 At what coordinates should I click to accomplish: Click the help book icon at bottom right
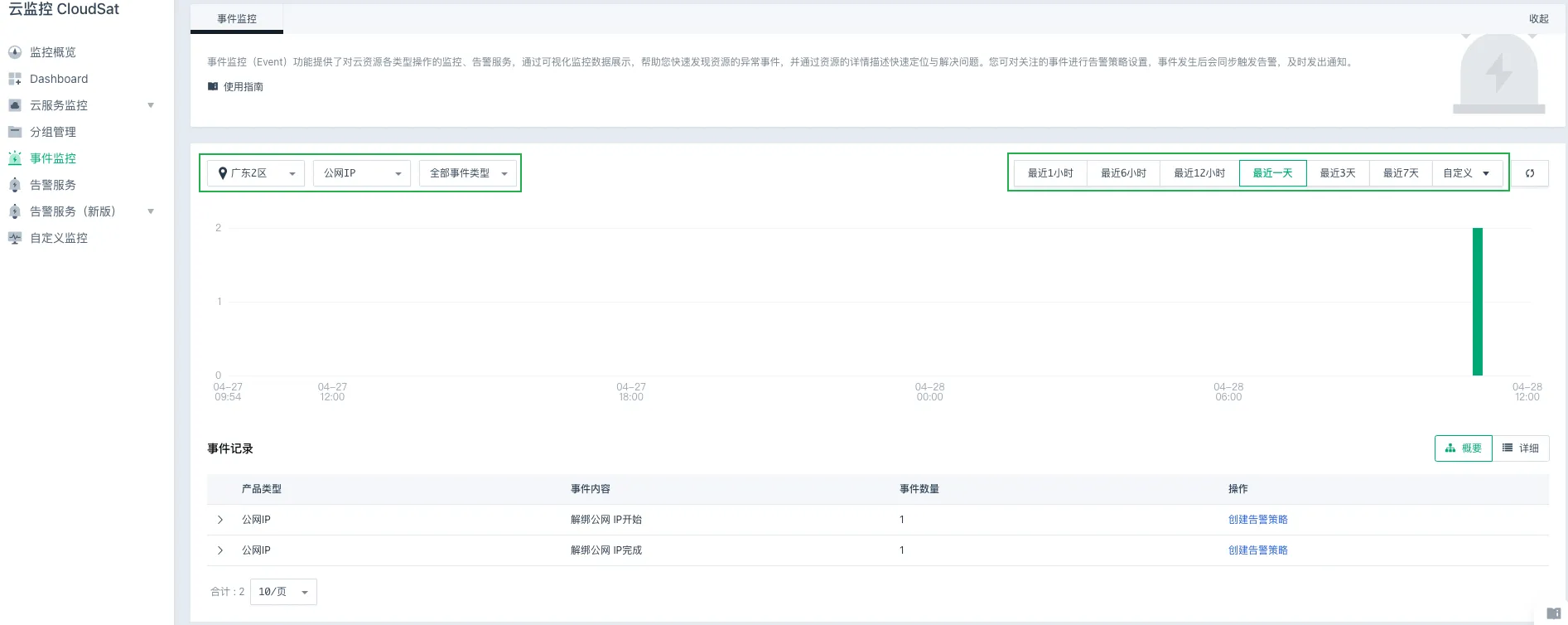(x=1553, y=613)
